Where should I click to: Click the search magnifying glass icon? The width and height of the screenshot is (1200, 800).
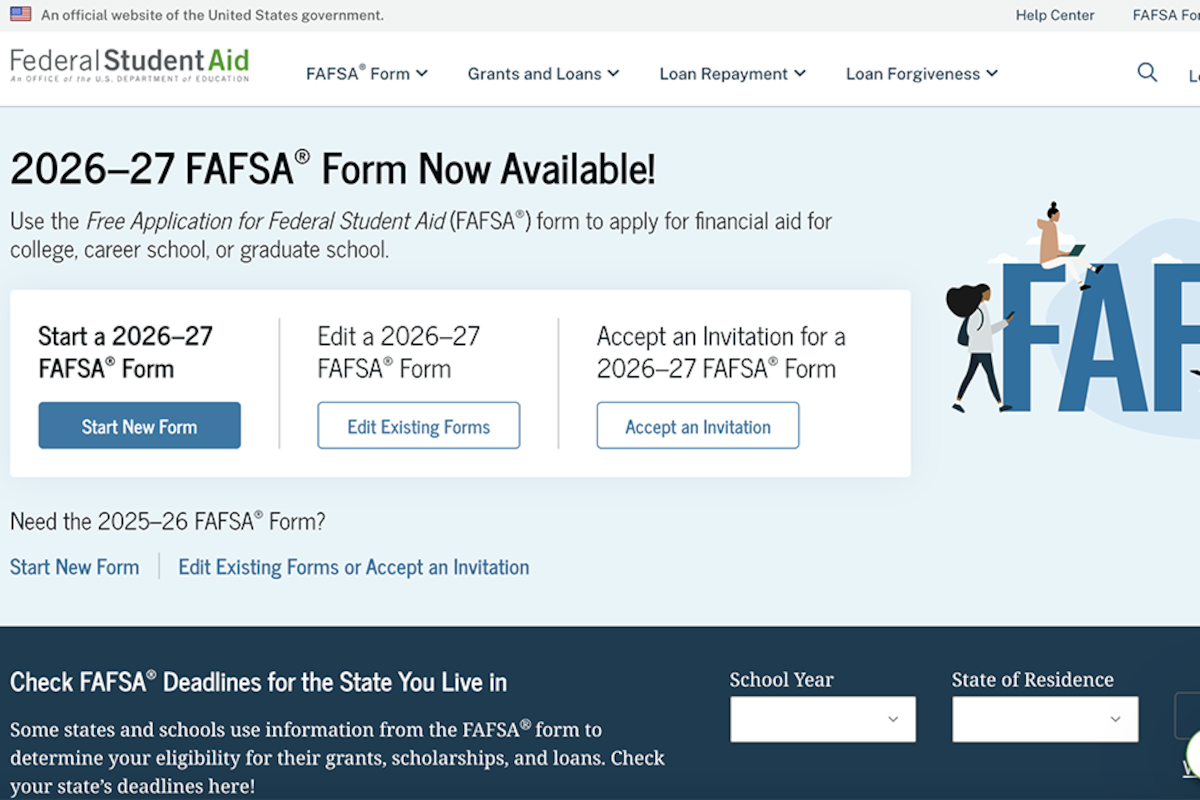pos(1147,72)
